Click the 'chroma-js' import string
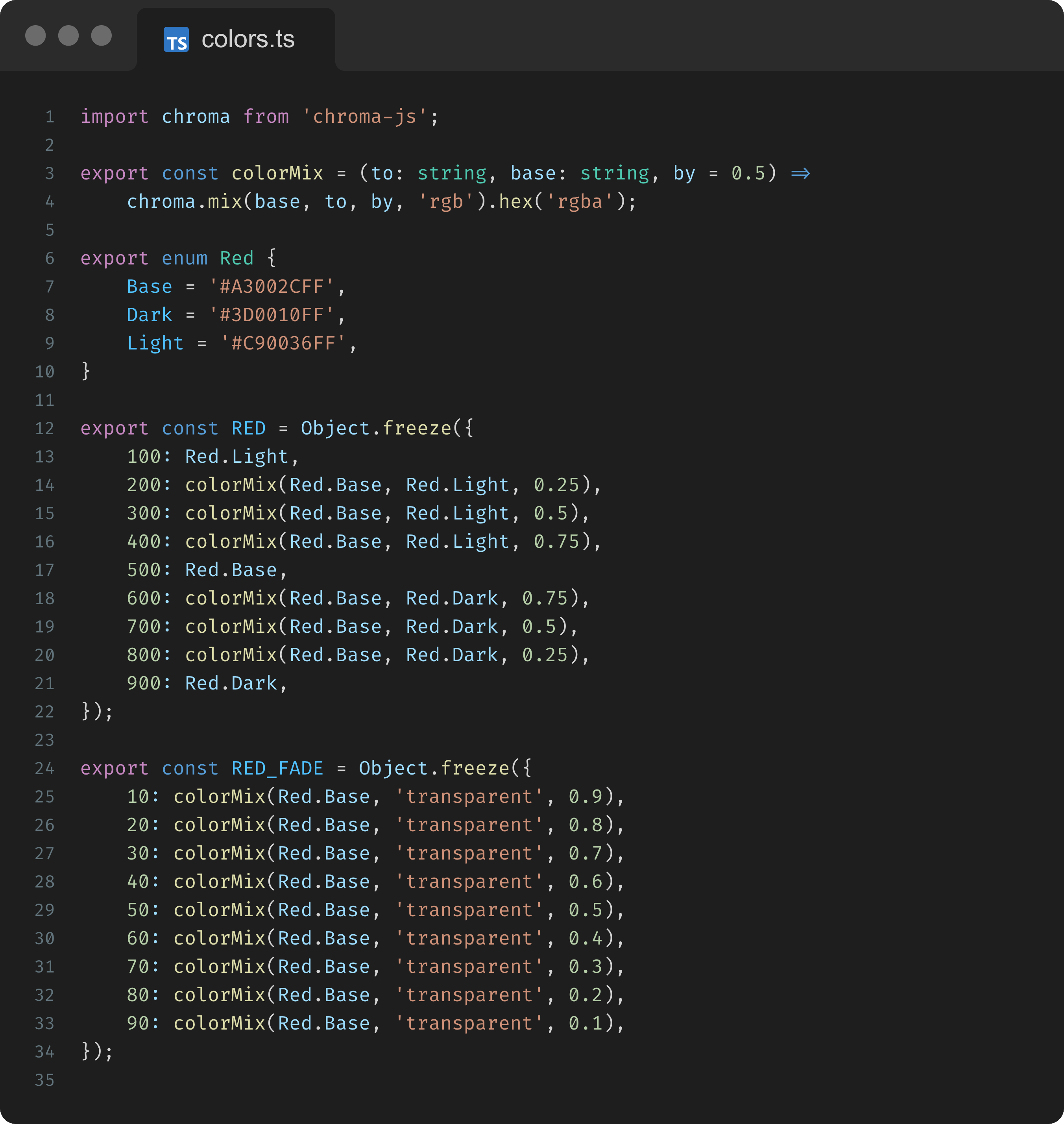The height and width of the screenshot is (1124, 1064). pos(364,117)
